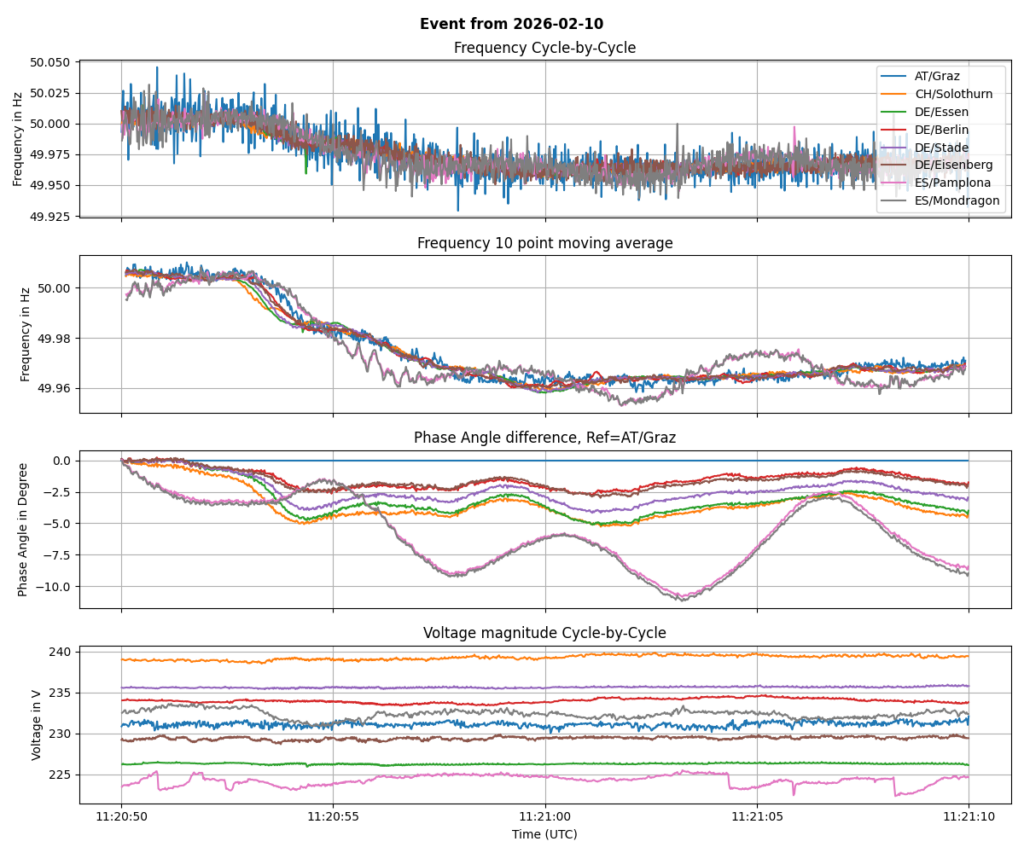The image size is (1024, 853).
Task: Click the "Phase Angle in Degree" y-axis label
Action: pyautogui.click(x=23, y=530)
